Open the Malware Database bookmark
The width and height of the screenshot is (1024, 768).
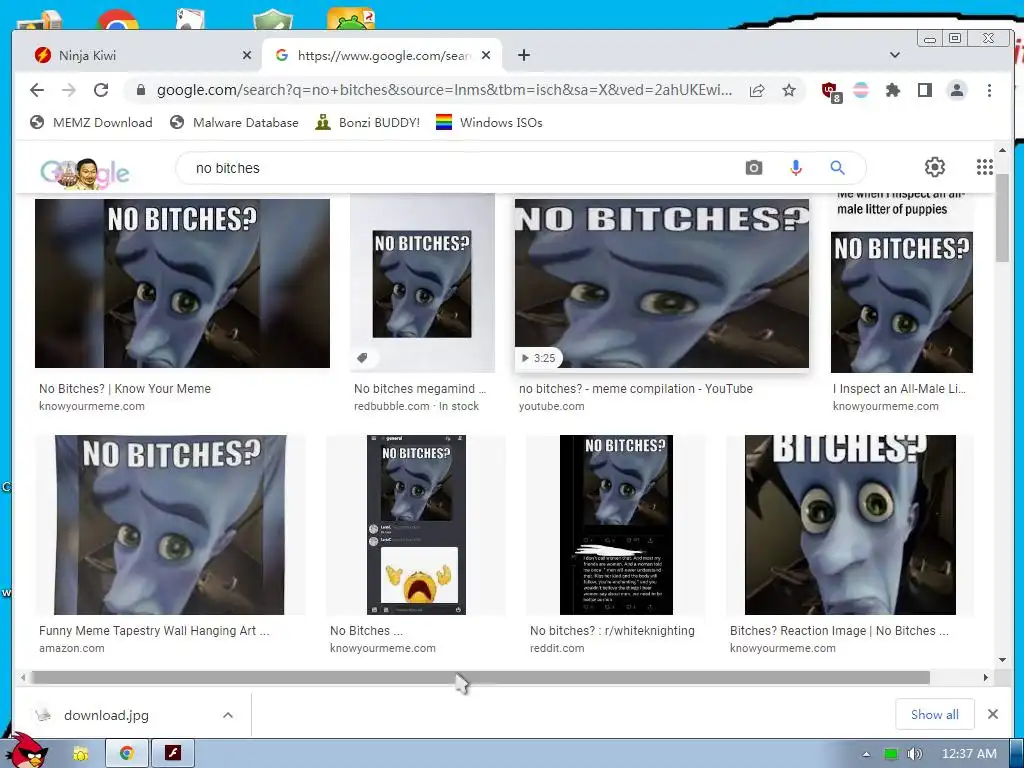pos(234,123)
